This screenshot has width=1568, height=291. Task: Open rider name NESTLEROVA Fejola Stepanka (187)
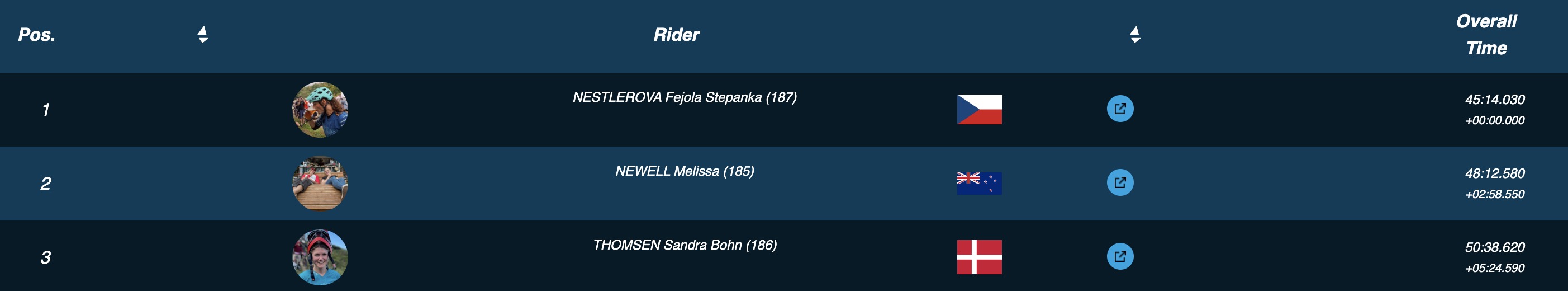(x=684, y=97)
